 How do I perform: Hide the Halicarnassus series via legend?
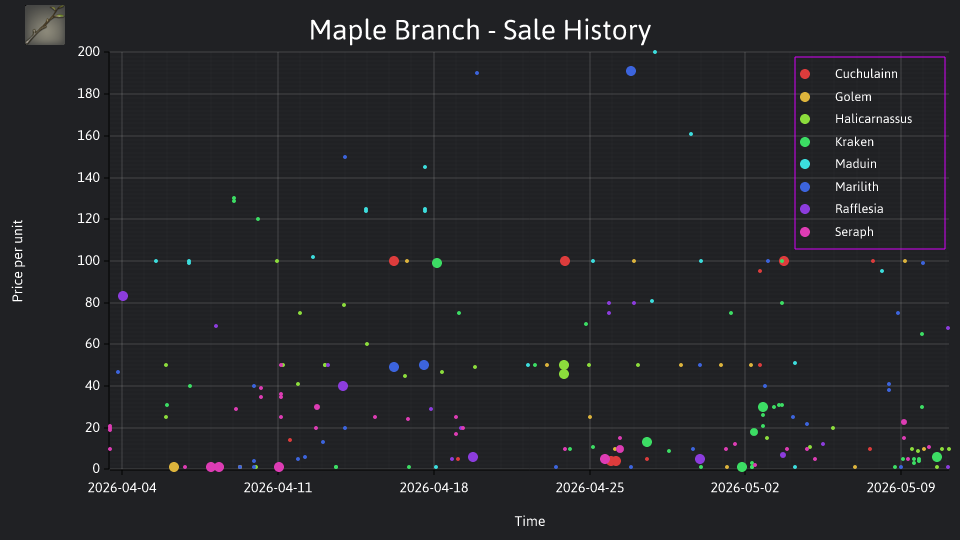coord(873,119)
